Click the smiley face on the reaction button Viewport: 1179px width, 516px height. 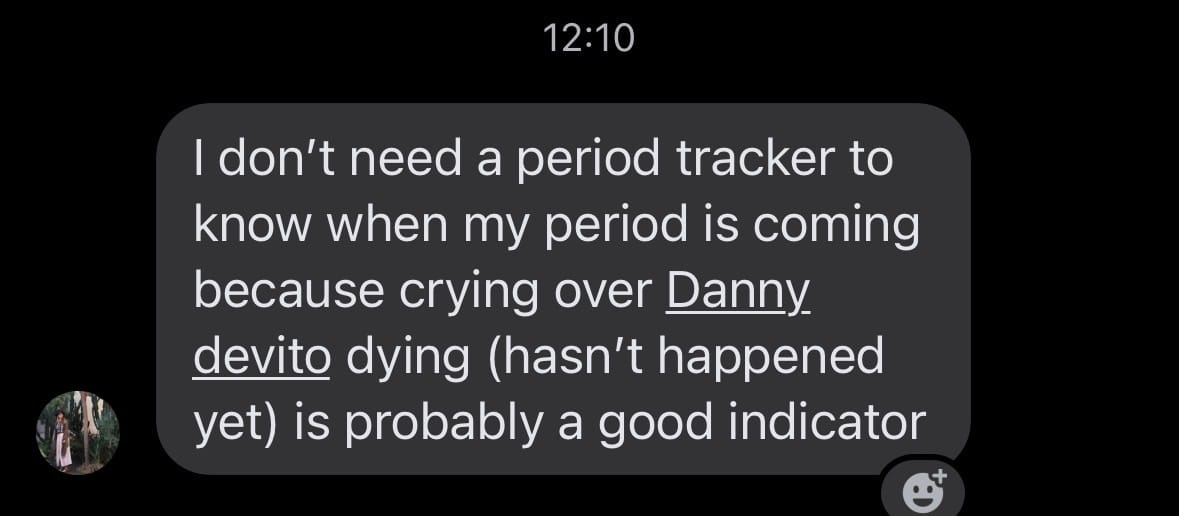(x=918, y=493)
